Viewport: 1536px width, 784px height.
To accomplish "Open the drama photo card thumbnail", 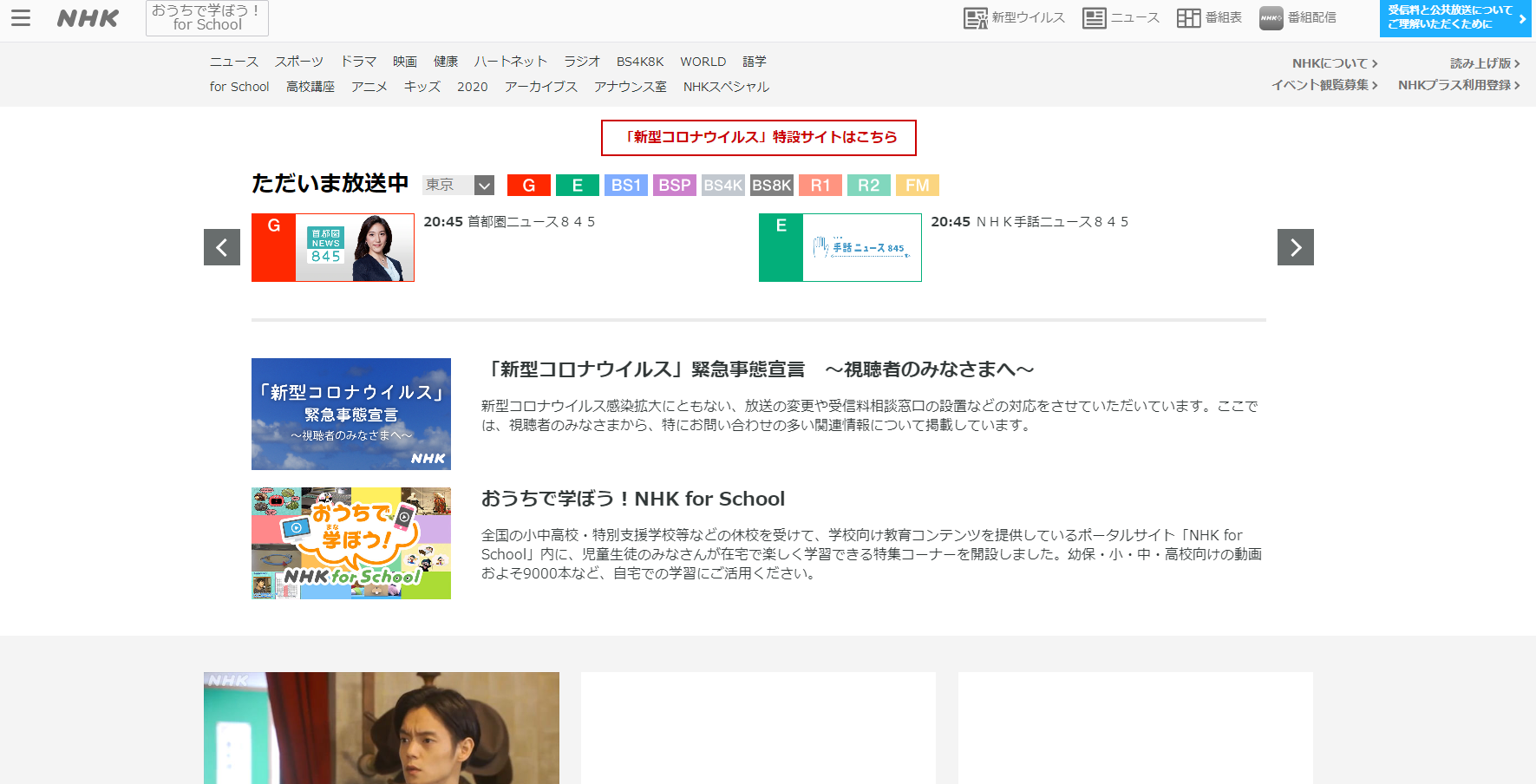I will pos(382,728).
